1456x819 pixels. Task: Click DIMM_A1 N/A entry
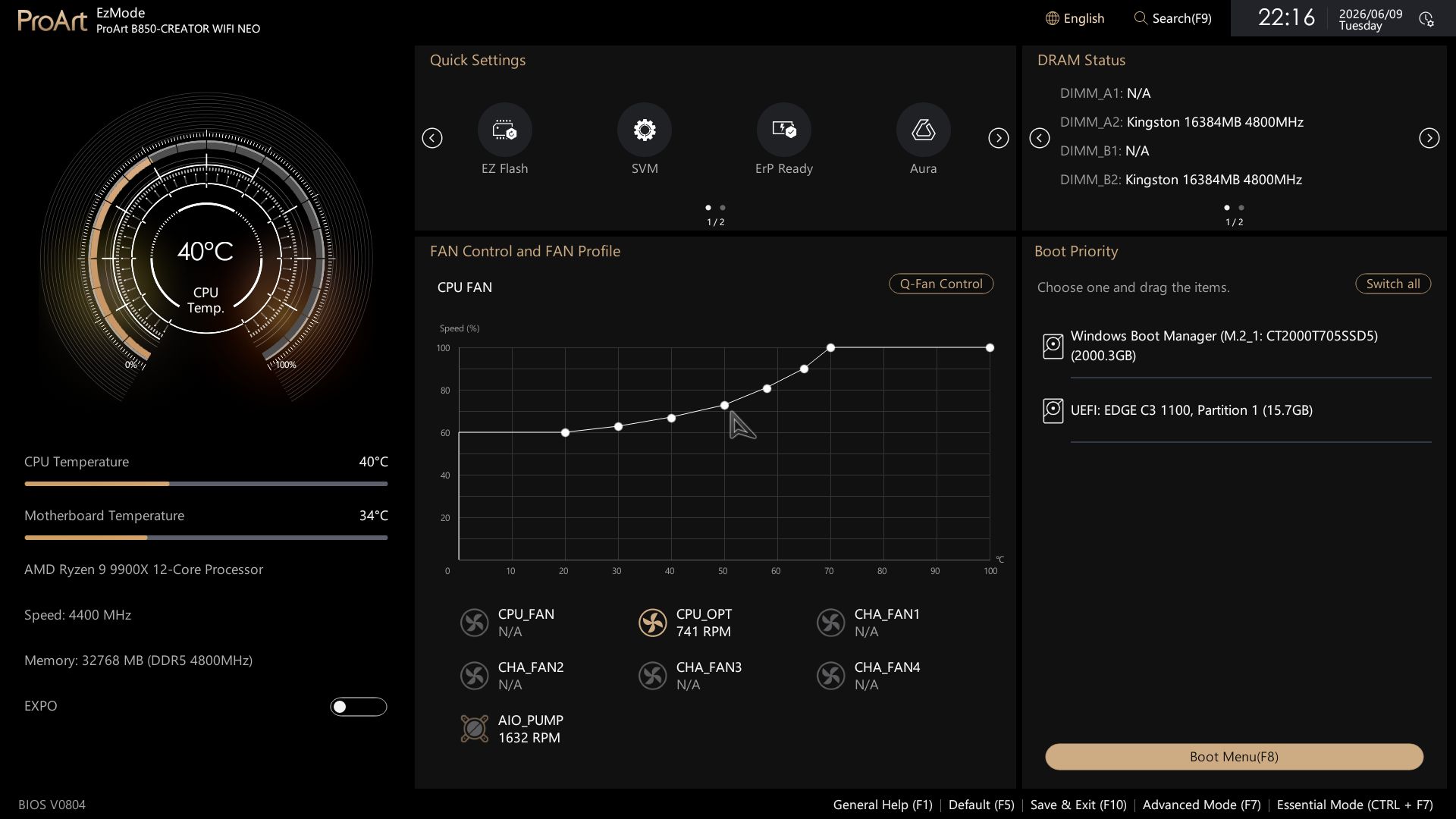click(1105, 93)
